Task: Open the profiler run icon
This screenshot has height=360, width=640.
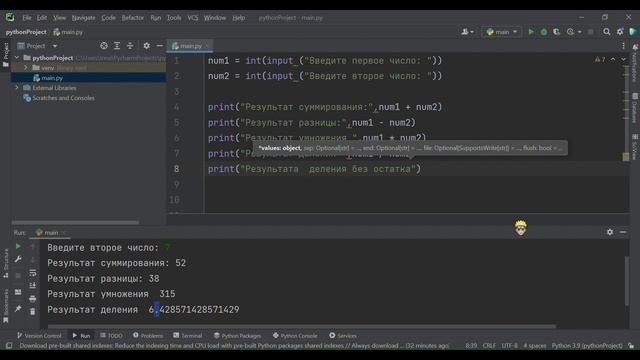Action: 570,32
